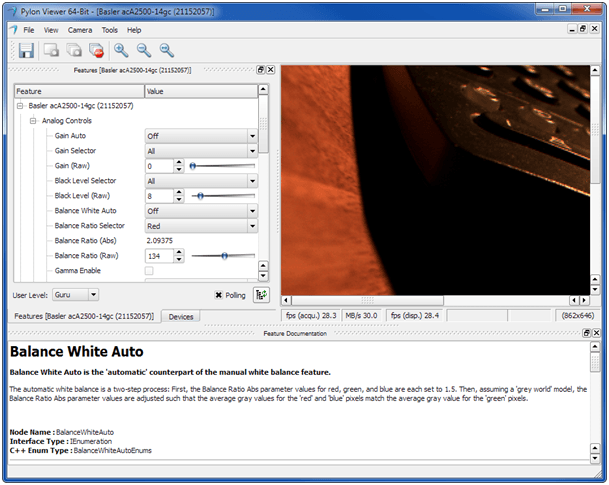Click the live camera image view
The image size is (609, 485).
[x=435, y=180]
